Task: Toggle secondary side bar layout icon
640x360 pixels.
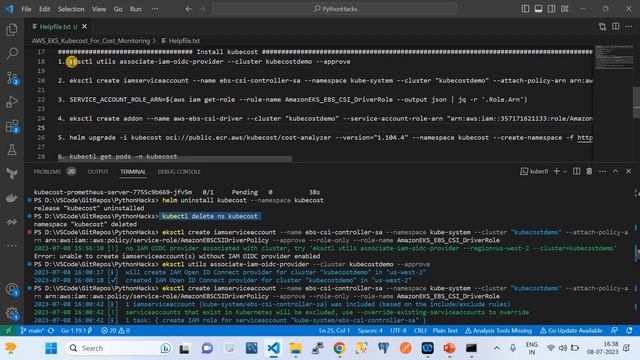Action: (551, 9)
